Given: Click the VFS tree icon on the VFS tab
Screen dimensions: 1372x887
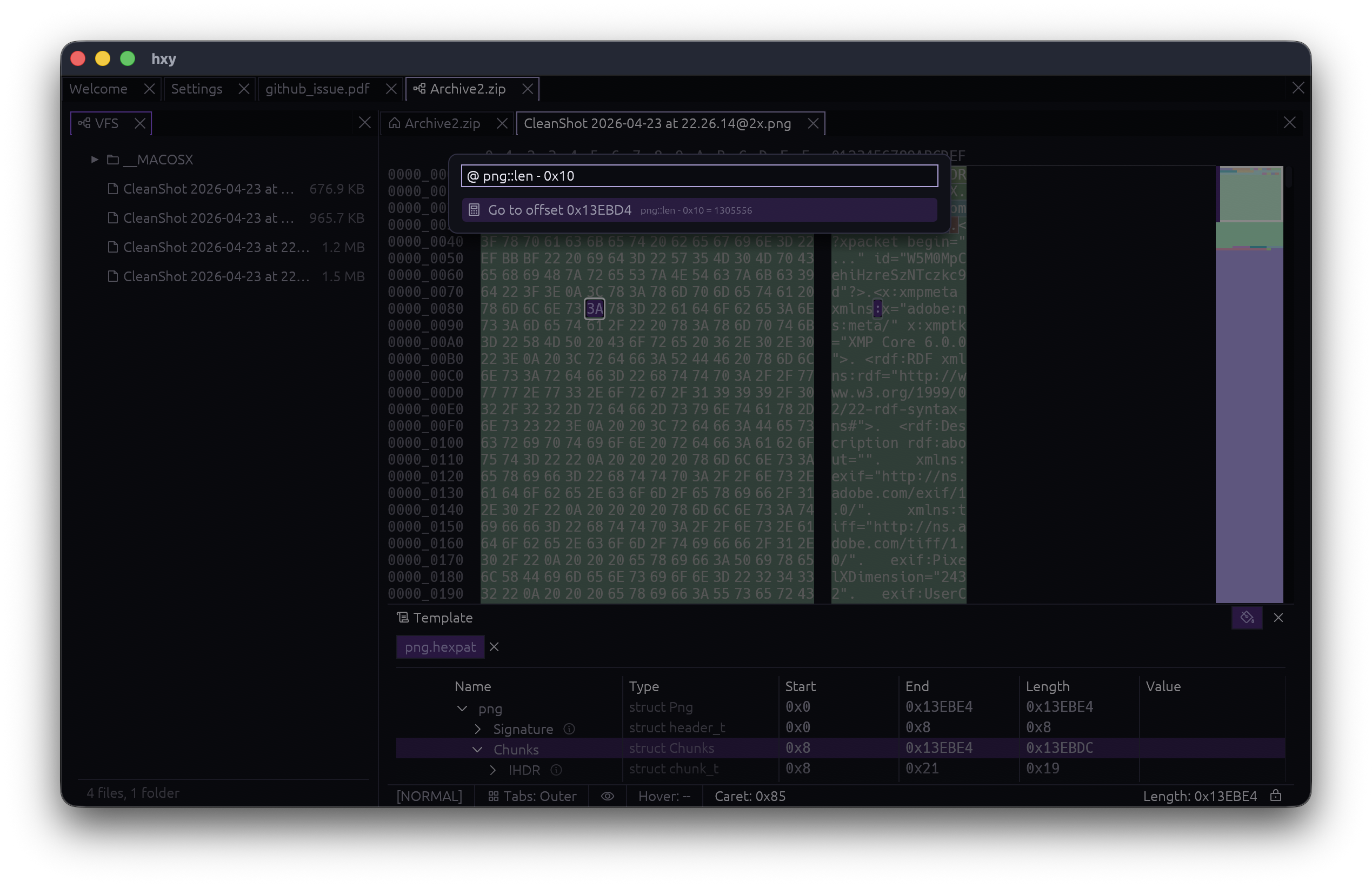Looking at the screenshot, I should 84,123.
